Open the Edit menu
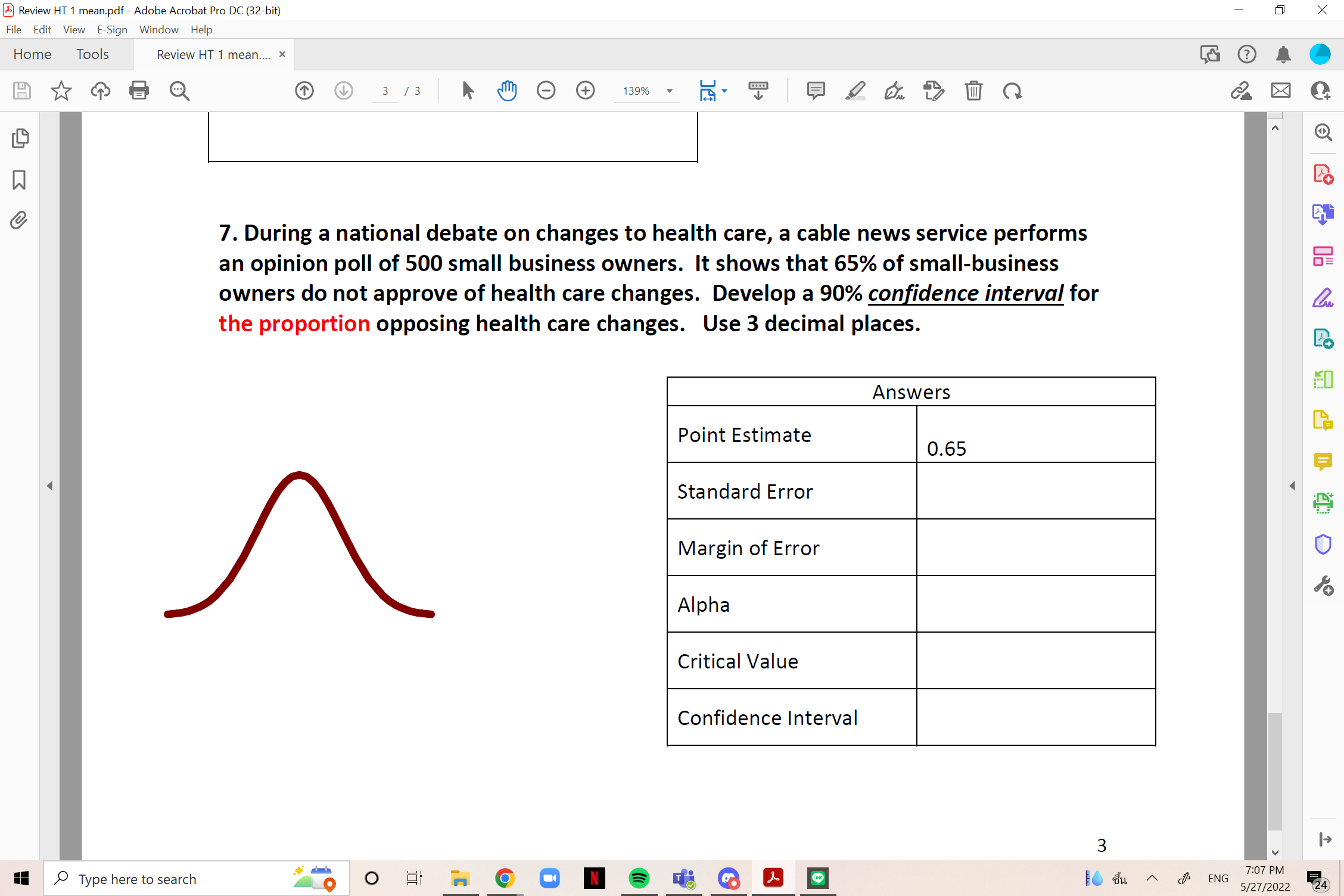Screen dimensions: 1344x896 41,29
